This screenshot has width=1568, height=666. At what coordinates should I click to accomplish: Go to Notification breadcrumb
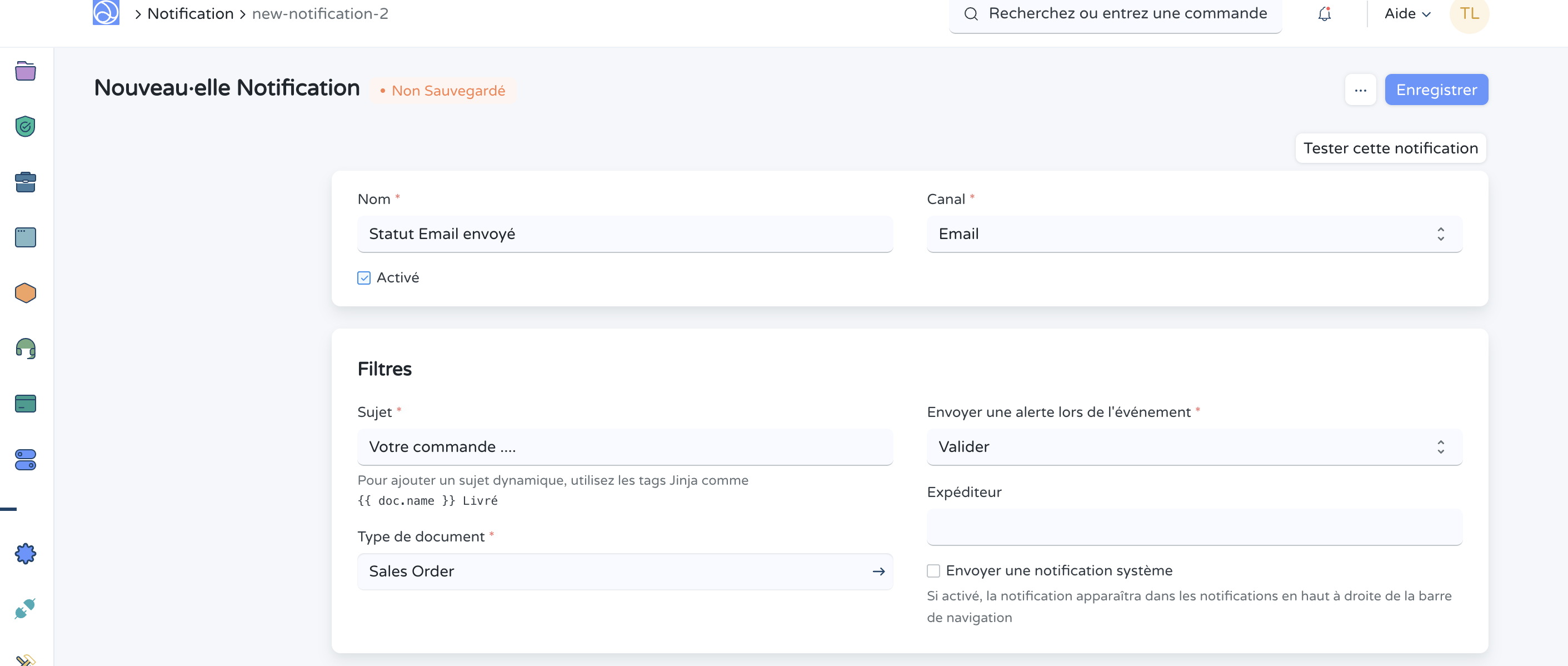190,14
